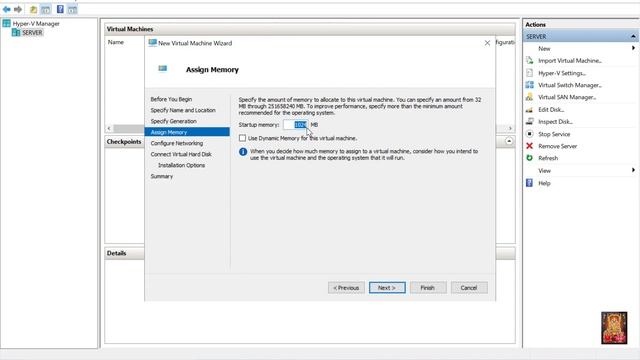The image size is (640, 360).
Task: Go to Connect Virtual Hard Disk step
Action: coord(181,154)
